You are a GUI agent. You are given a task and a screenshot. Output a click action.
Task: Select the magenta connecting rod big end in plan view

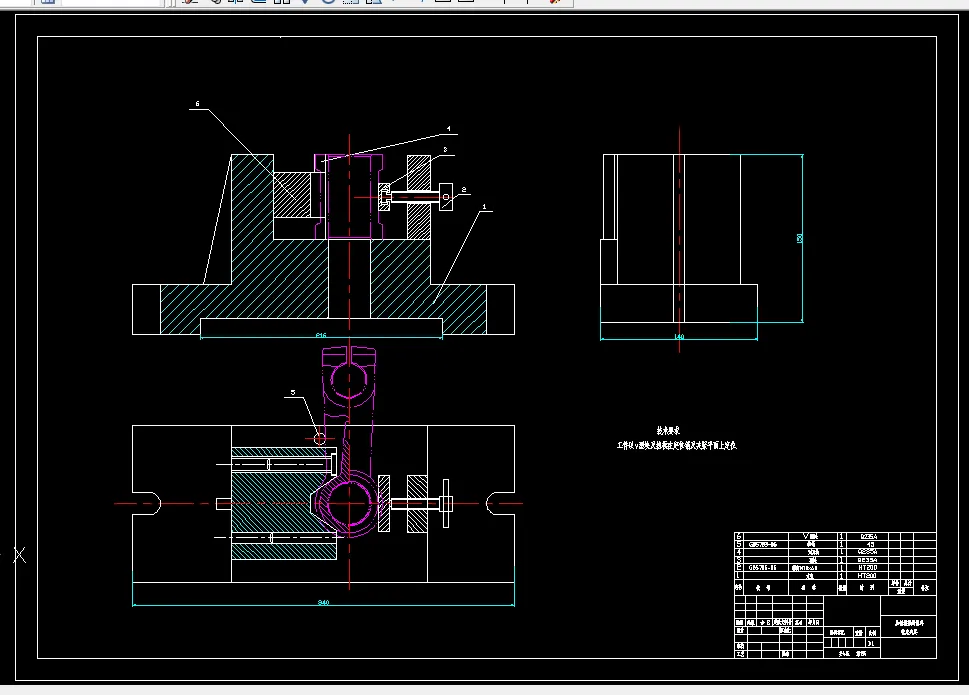349,505
